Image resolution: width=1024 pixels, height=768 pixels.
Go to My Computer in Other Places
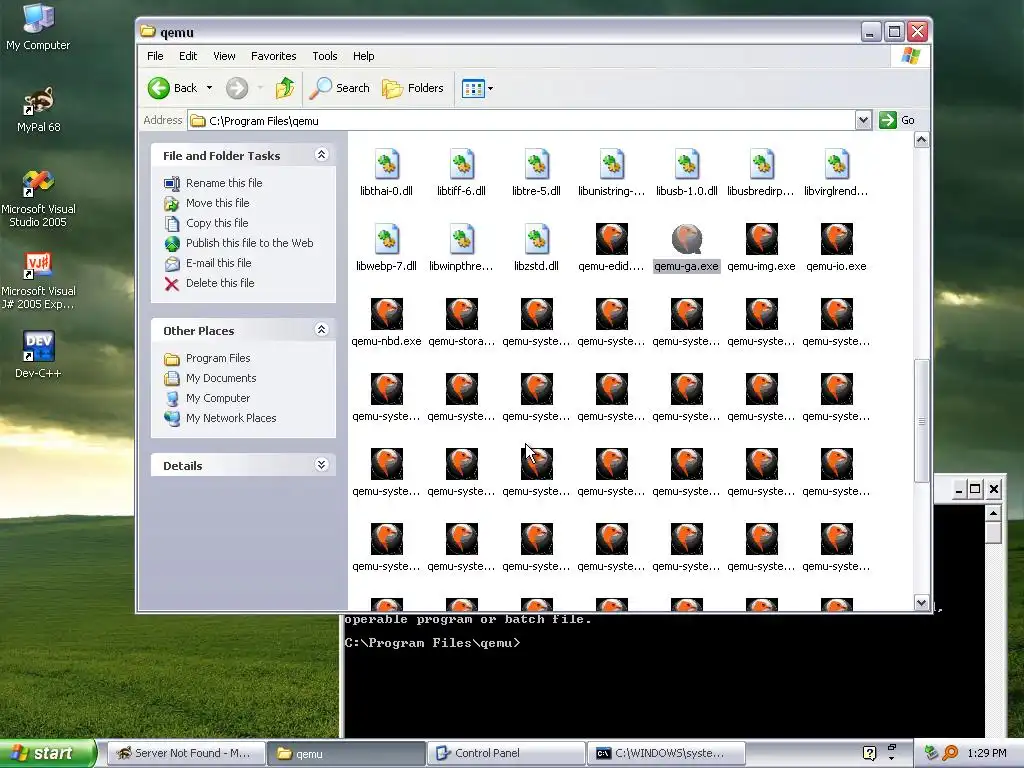click(218, 398)
